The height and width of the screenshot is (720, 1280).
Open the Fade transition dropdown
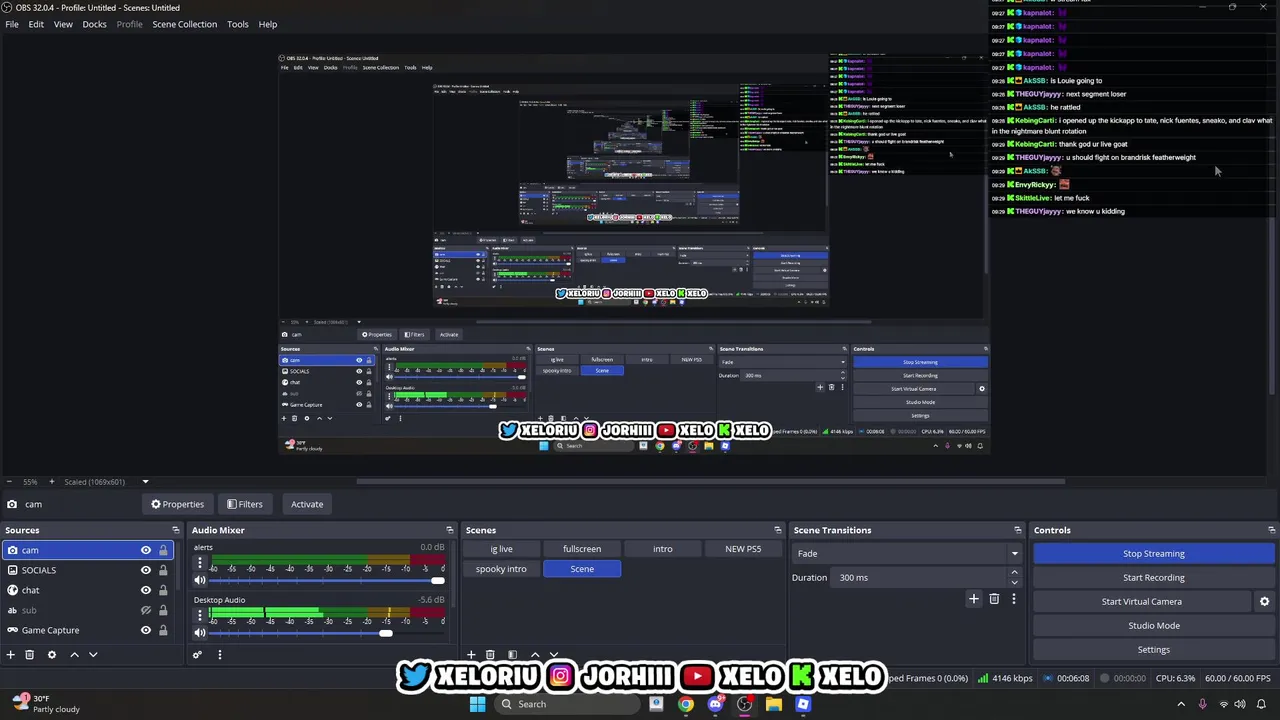tap(907, 553)
